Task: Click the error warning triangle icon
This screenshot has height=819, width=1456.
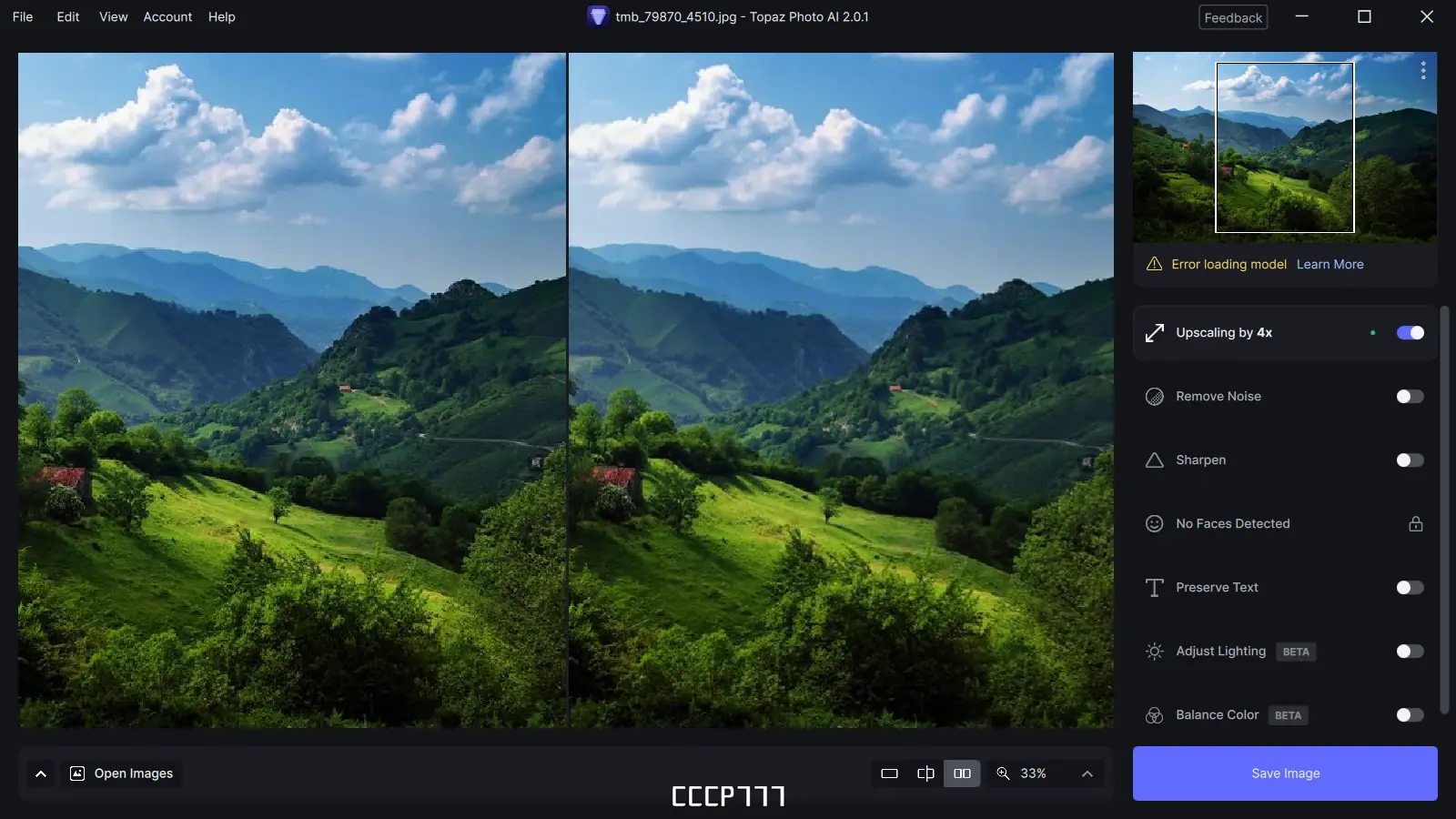Action: 1155,264
